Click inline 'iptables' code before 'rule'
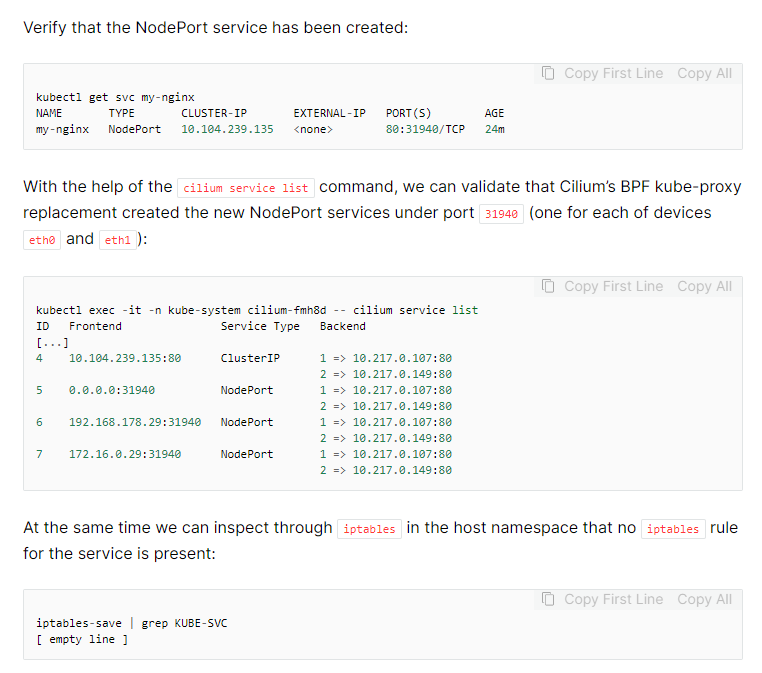The image size is (762, 673). [x=673, y=529]
